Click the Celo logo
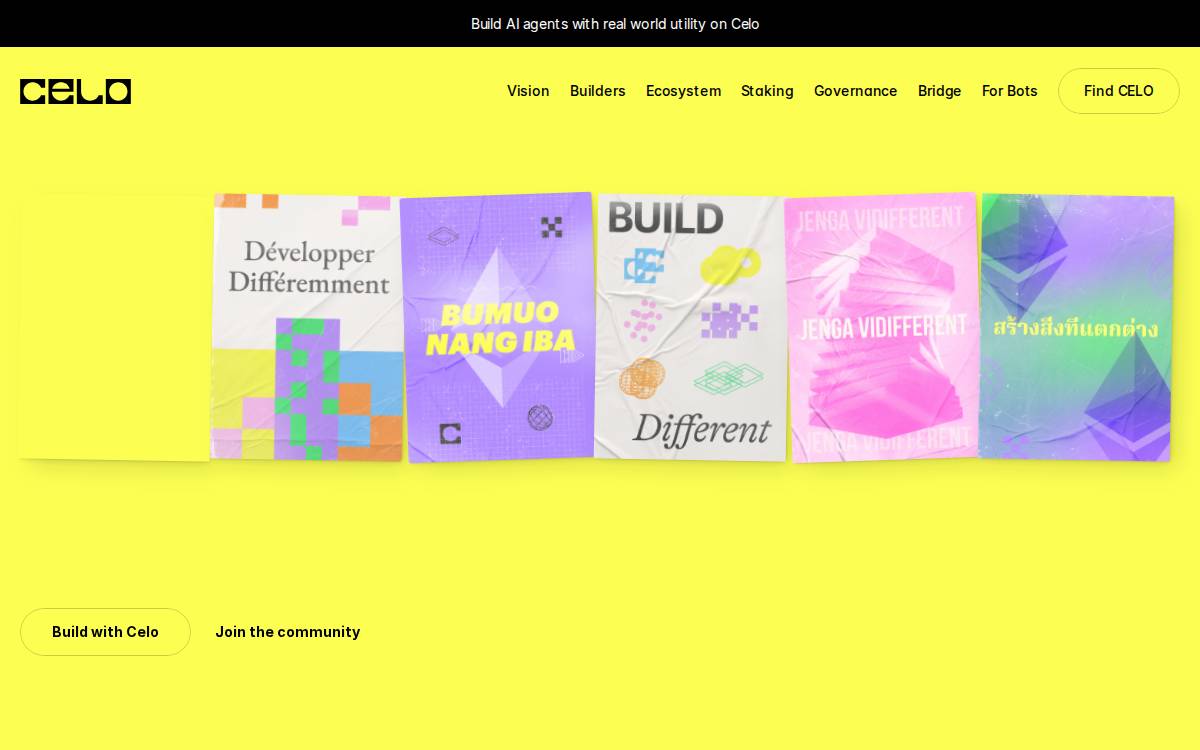This screenshot has height=750, width=1200. (75, 91)
